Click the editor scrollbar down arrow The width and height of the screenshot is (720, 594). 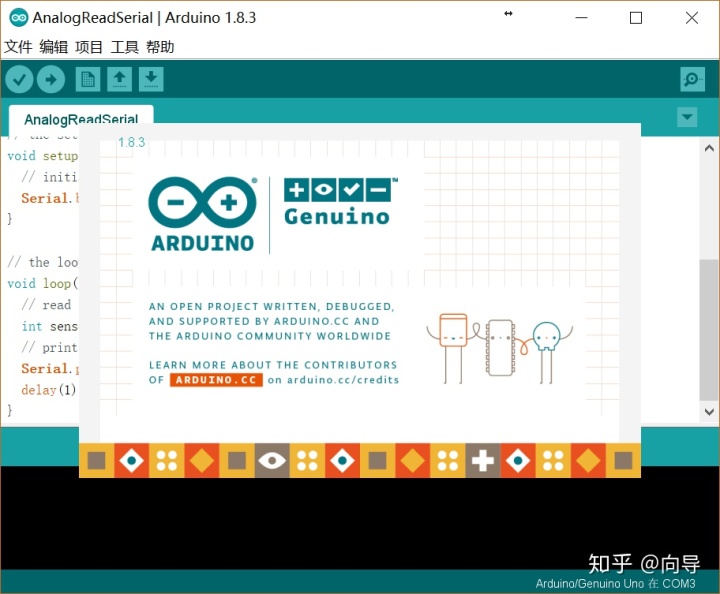[709, 412]
